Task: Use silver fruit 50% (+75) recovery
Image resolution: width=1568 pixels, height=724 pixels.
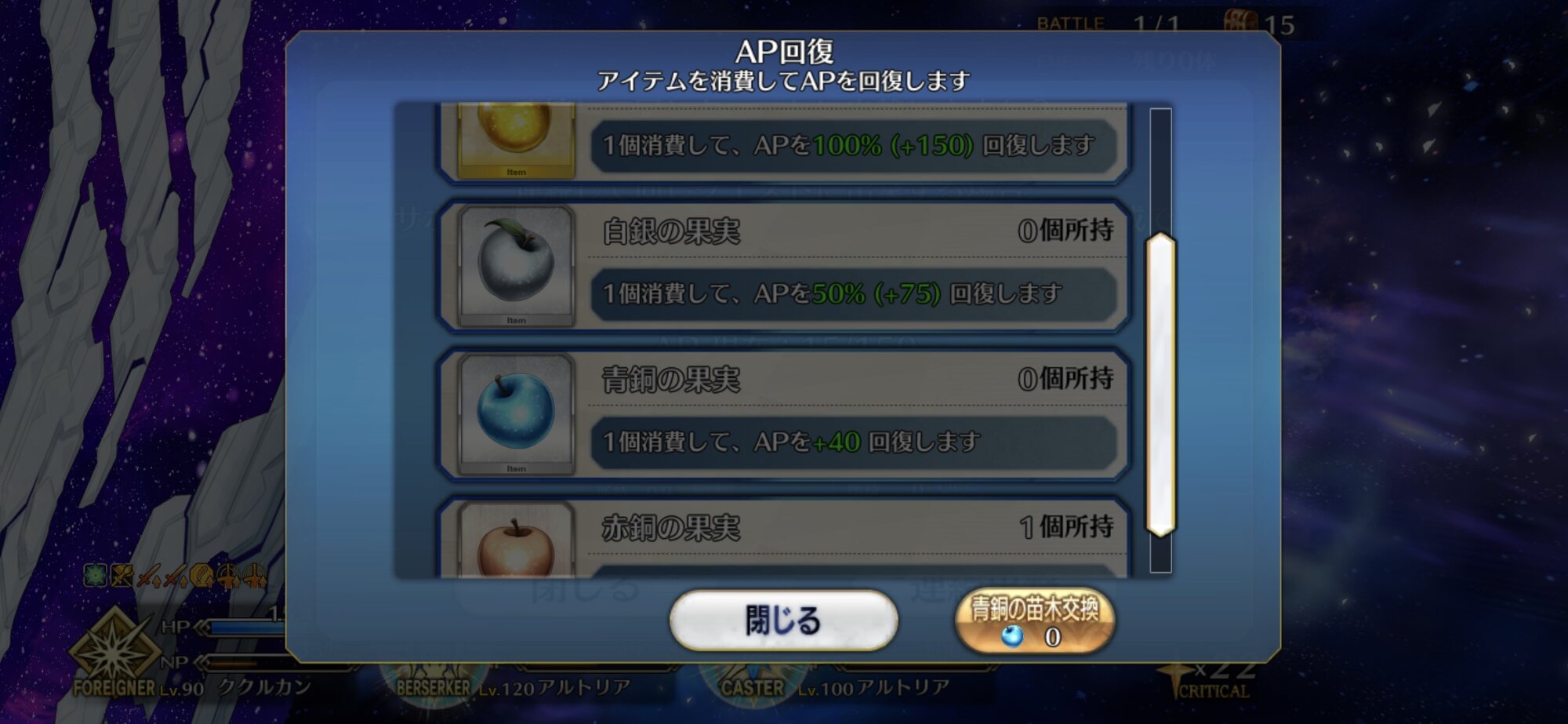Action: pos(854,293)
